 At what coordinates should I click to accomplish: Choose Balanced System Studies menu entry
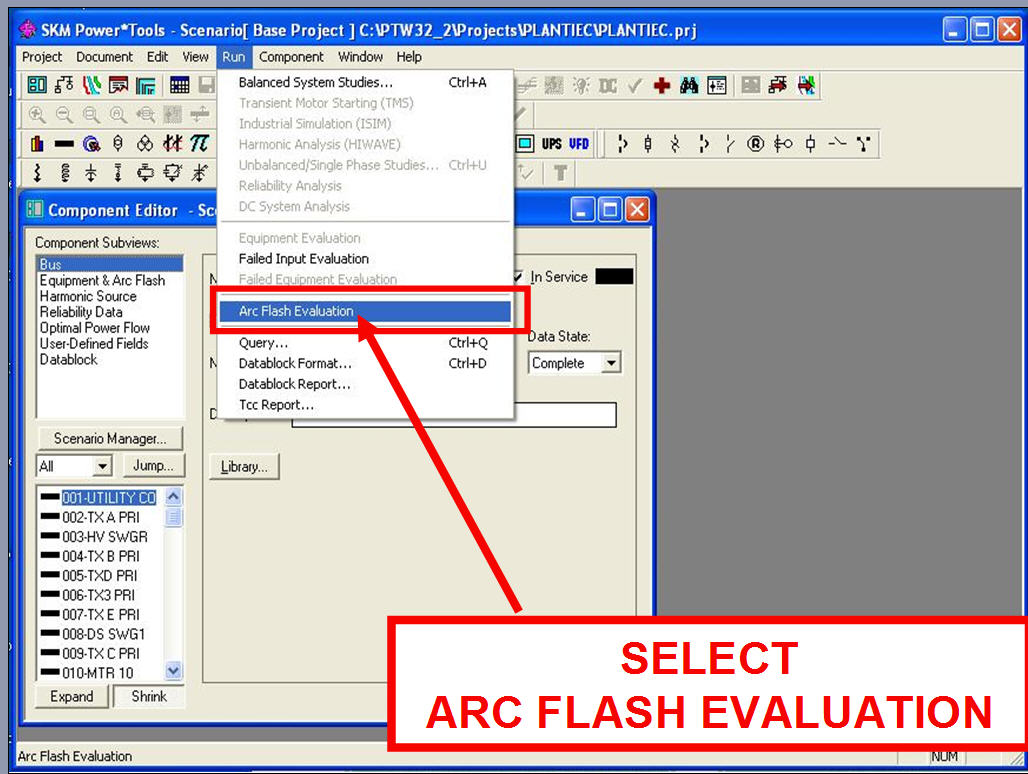[x=315, y=82]
